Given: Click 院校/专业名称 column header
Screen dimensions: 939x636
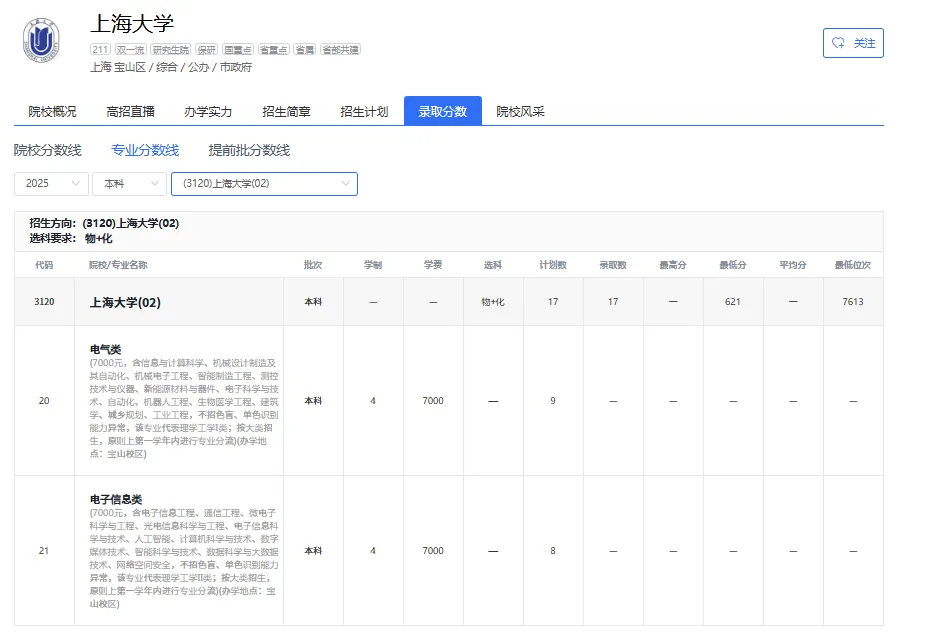Looking at the screenshot, I should (x=118, y=265).
